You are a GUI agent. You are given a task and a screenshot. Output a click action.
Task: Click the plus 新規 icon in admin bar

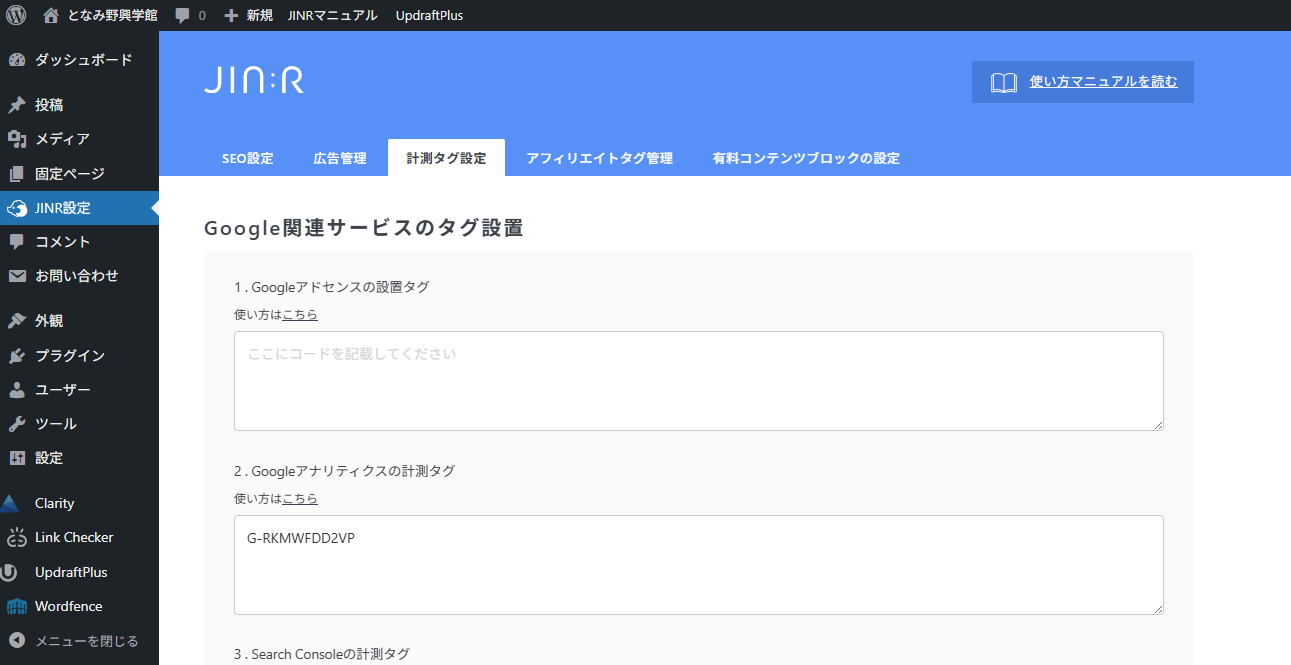click(231, 16)
